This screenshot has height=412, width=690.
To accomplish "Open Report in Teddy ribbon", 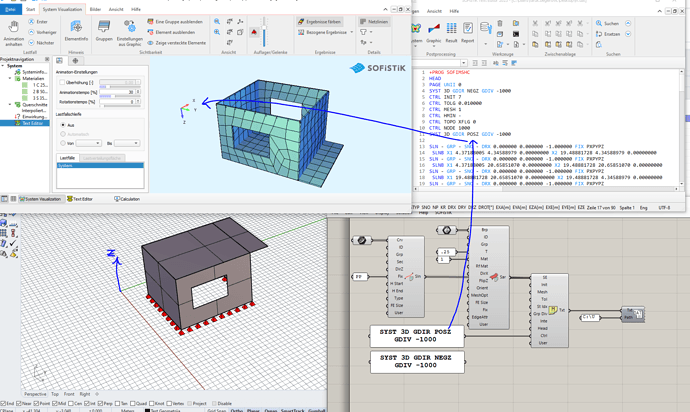I will coord(467,33).
